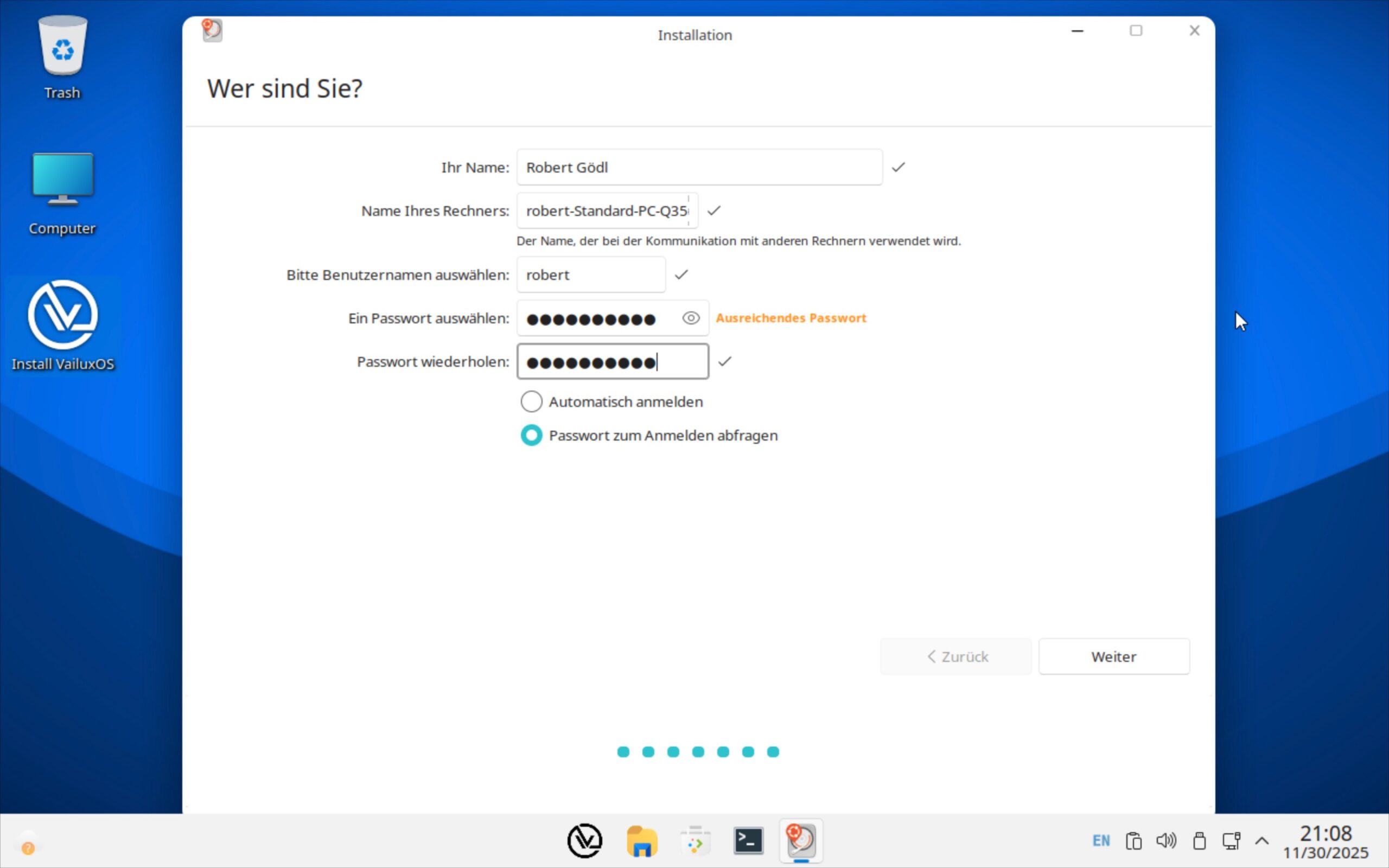Expand hidden system tray icons arrow
The image size is (1389, 868).
pyautogui.click(x=1261, y=841)
